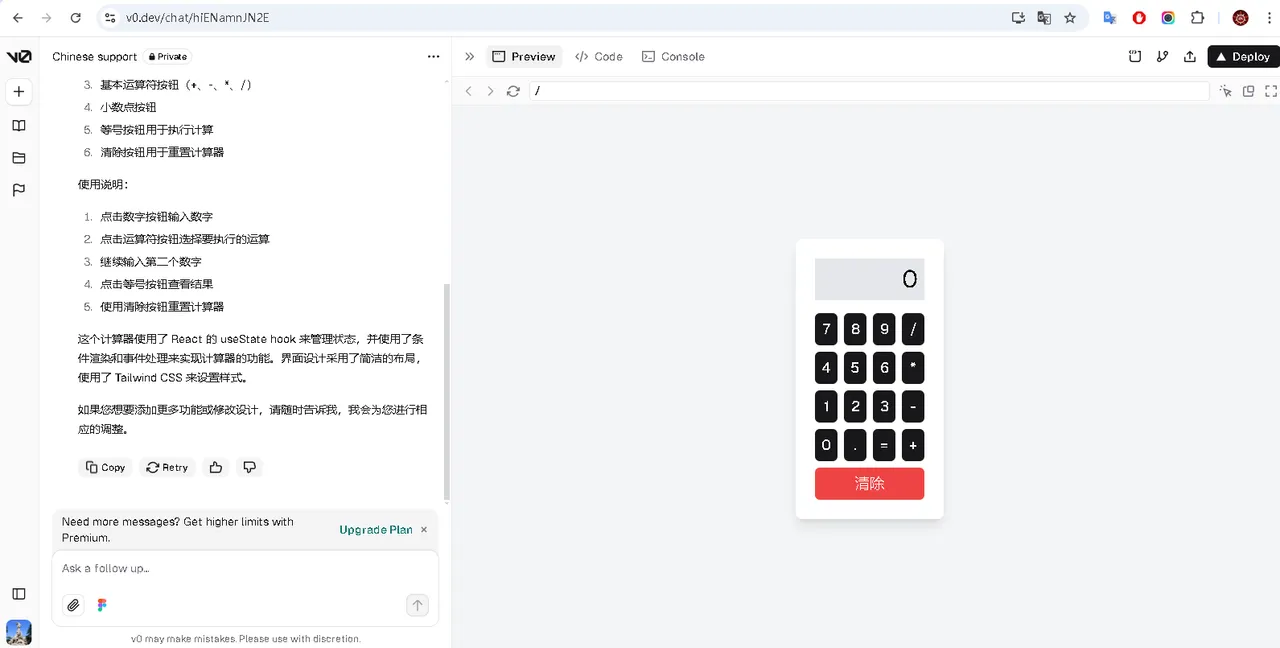Click calculator button 8

point(855,329)
